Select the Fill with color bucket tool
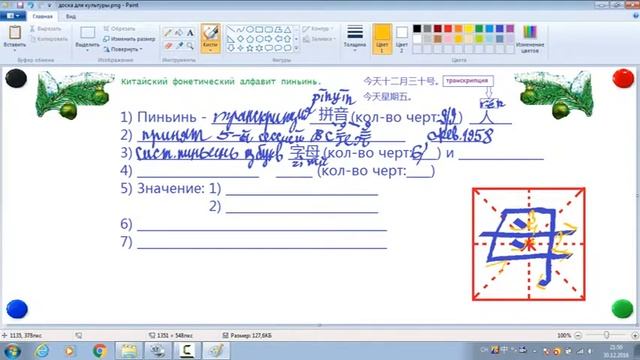This screenshot has width=640, height=360. tap(179, 33)
